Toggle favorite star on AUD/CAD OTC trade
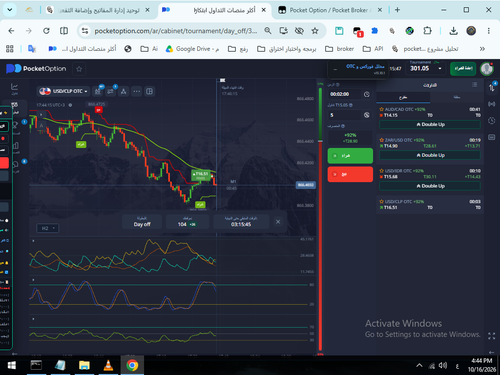Screen dimensions: 500x375 (x=382, y=109)
